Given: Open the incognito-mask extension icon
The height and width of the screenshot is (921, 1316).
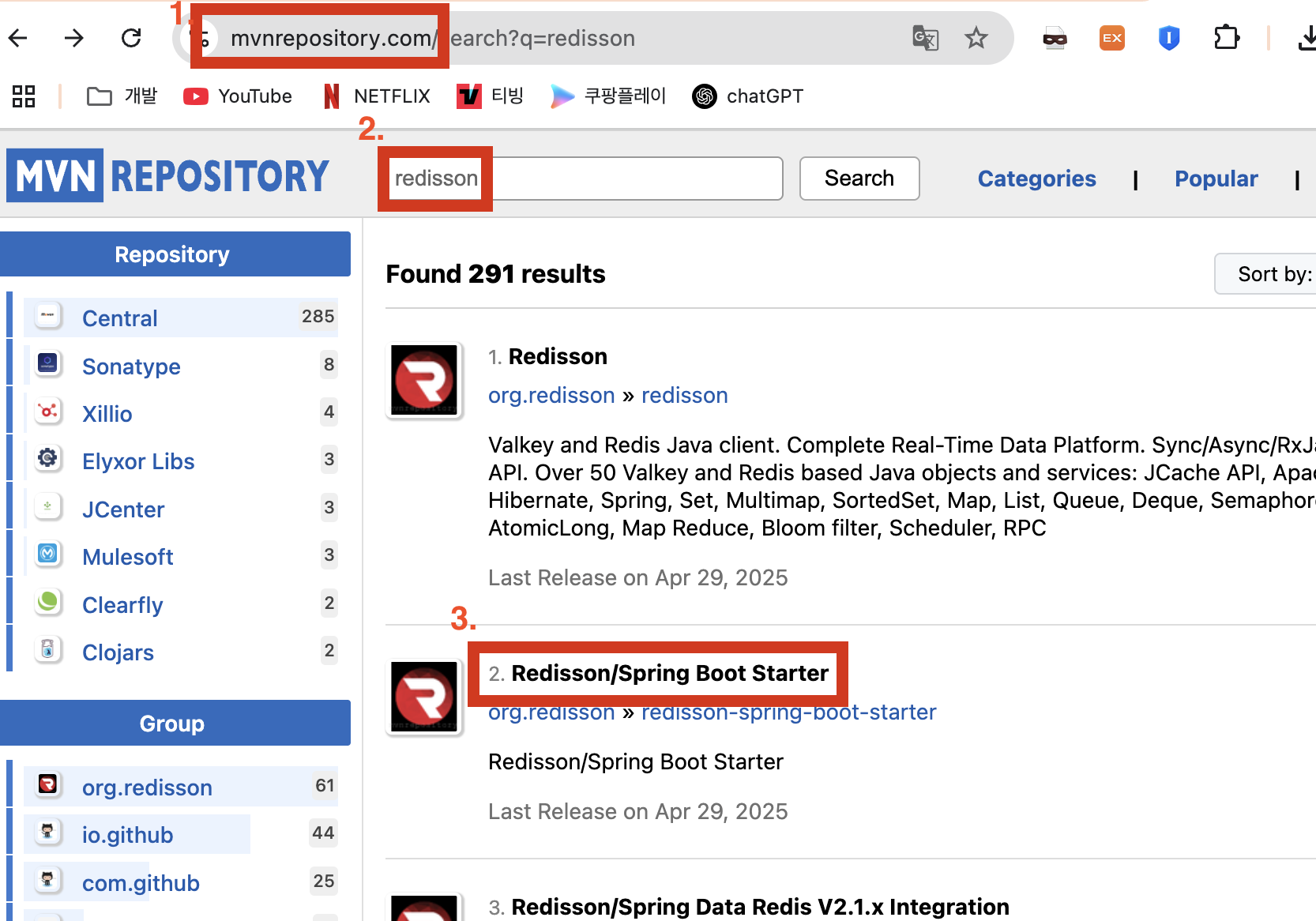Looking at the screenshot, I should coord(1055,38).
